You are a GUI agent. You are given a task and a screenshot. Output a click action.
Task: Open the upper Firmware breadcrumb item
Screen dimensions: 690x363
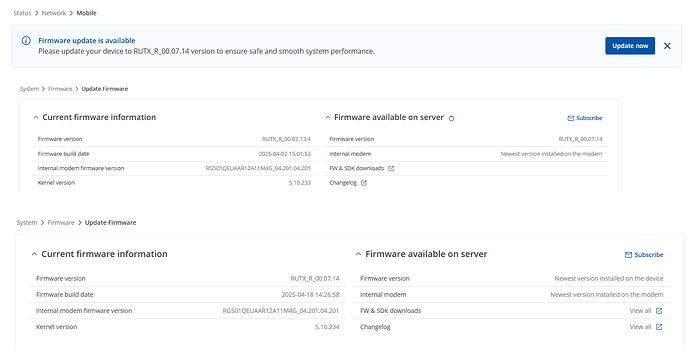(x=60, y=89)
